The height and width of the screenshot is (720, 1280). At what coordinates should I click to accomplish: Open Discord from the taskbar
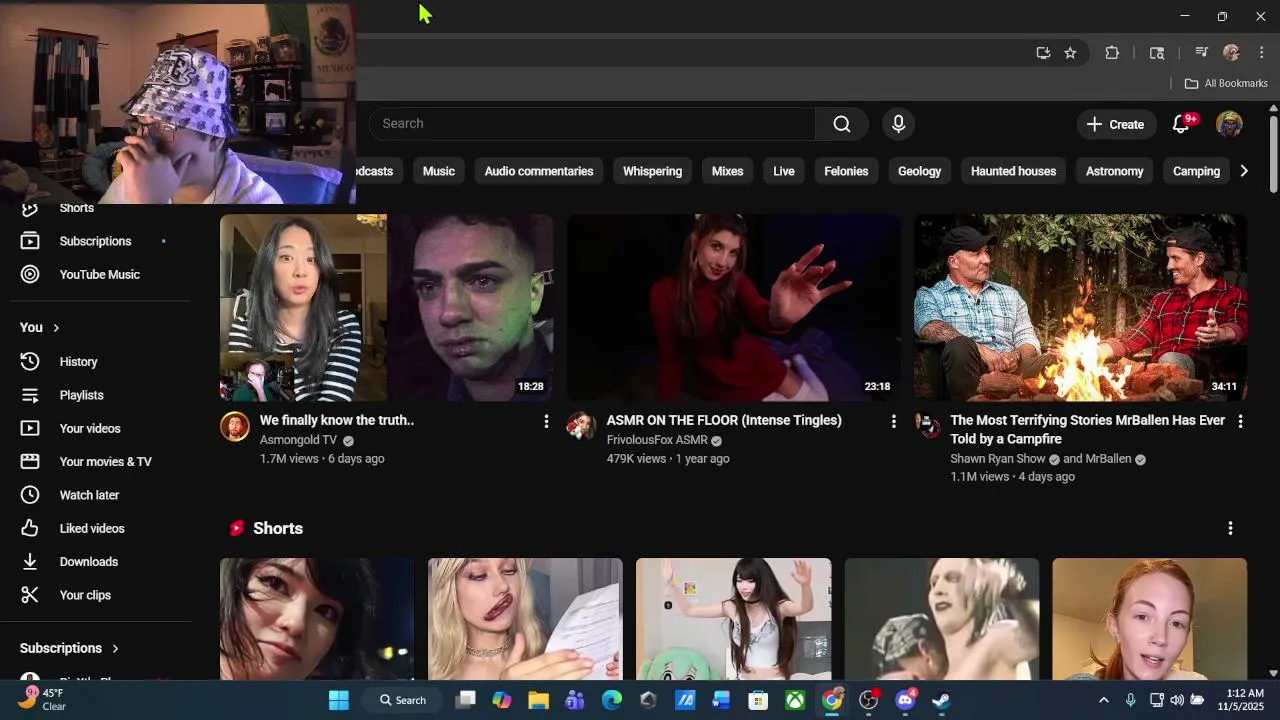point(905,700)
